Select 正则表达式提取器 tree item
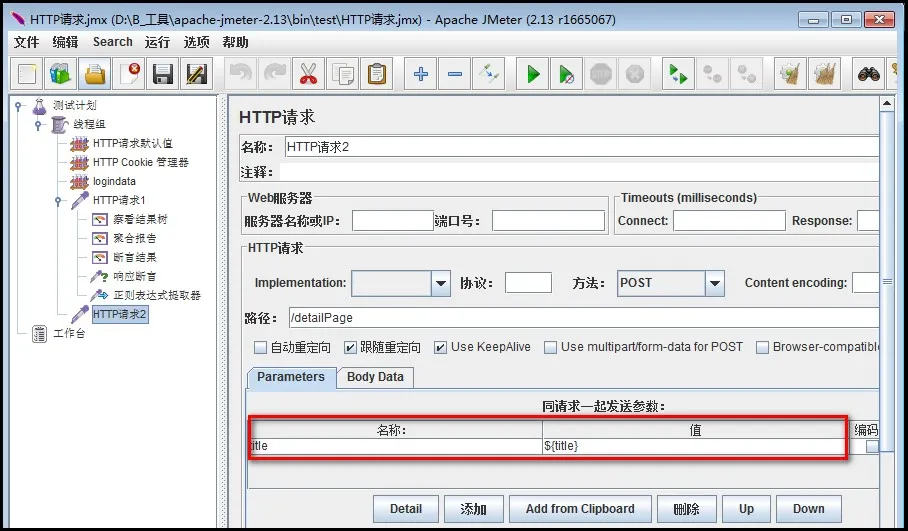Screen dimensions: 908x531 click(x=157, y=296)
